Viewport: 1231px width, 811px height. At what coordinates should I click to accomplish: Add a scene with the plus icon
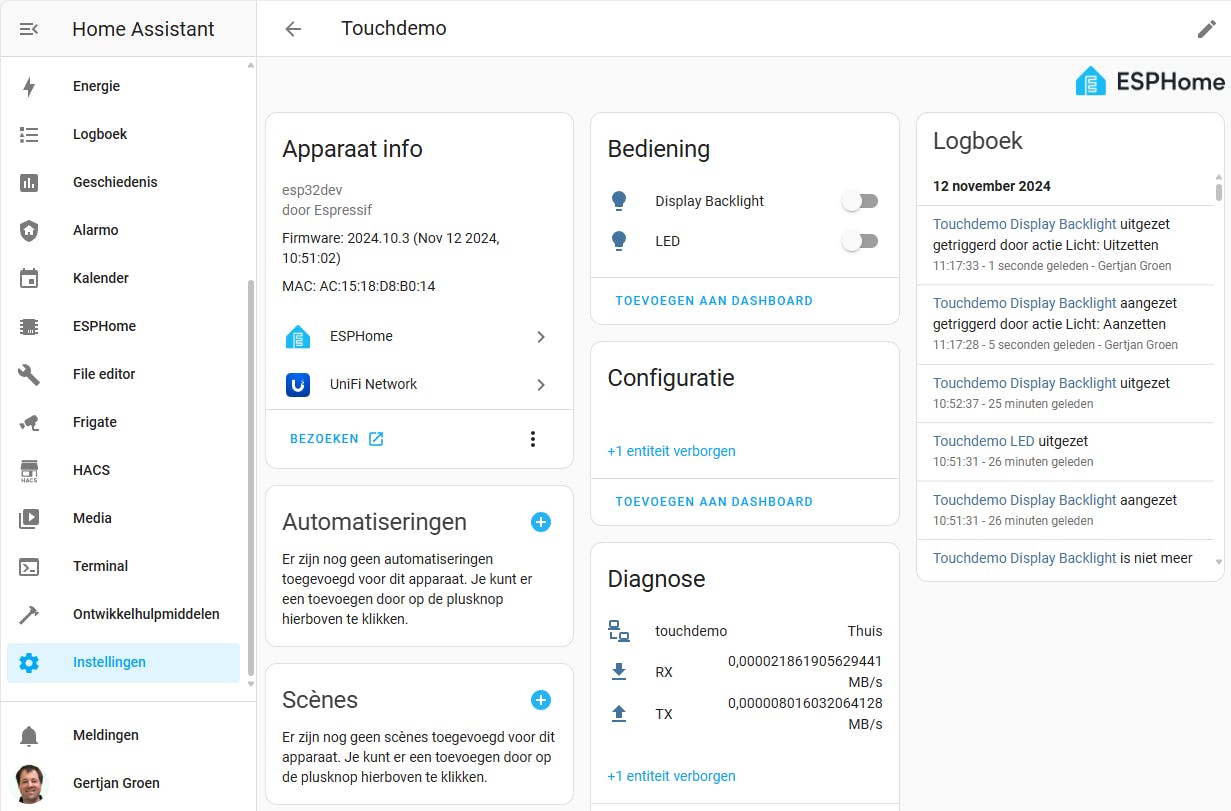click(x=541, y=700)
